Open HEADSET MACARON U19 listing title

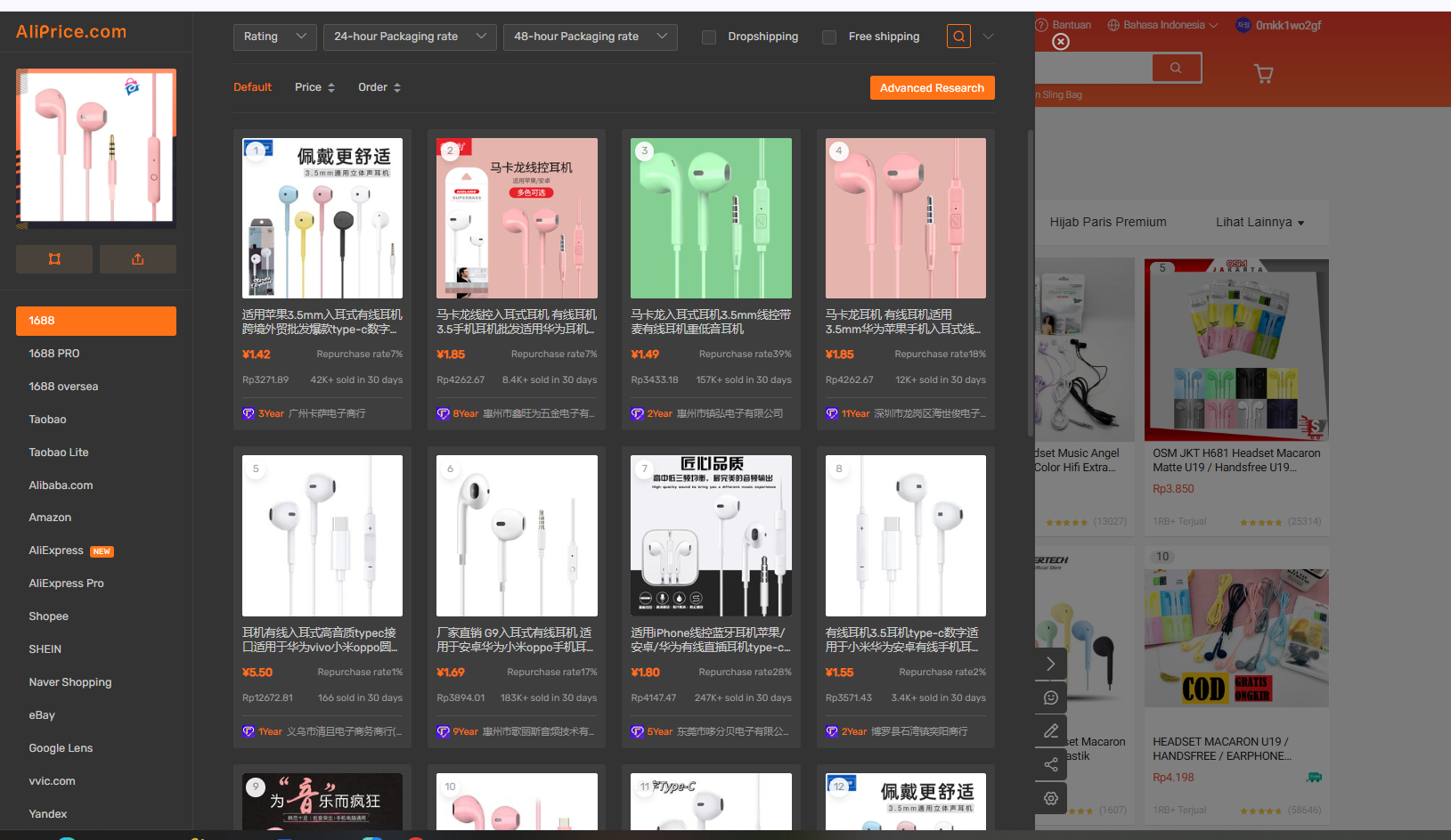(x=1222, y=748)
